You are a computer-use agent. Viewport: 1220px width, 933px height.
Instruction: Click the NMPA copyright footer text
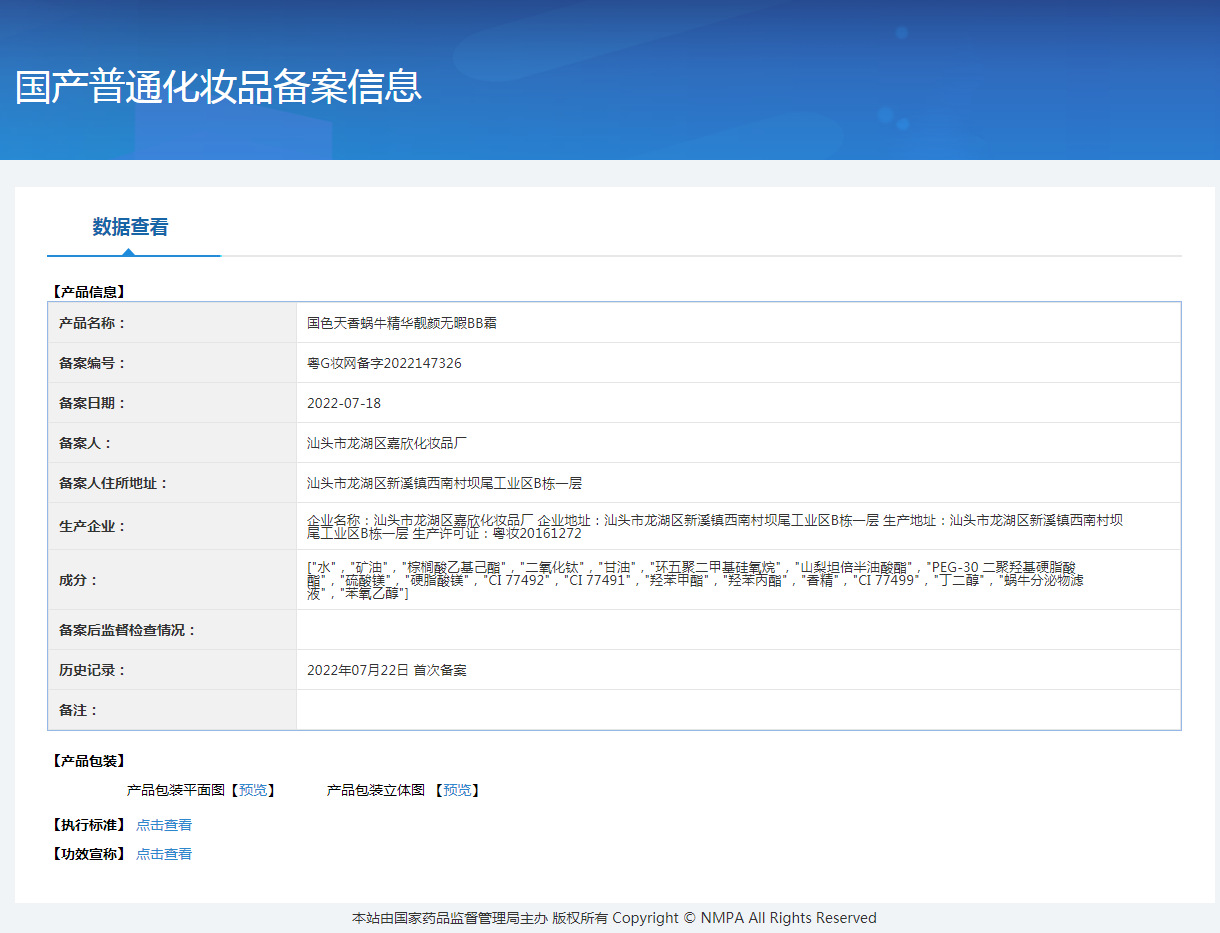point(610,917)
